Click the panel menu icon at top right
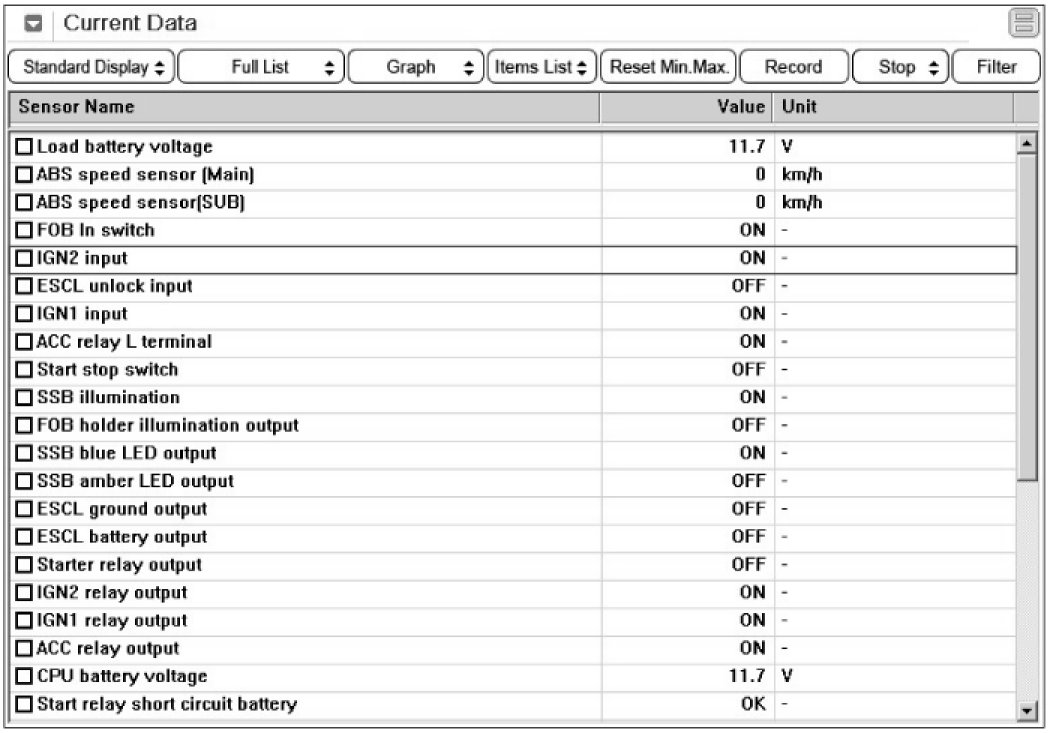1050x733 pixels. click(x=1023, y=23)
